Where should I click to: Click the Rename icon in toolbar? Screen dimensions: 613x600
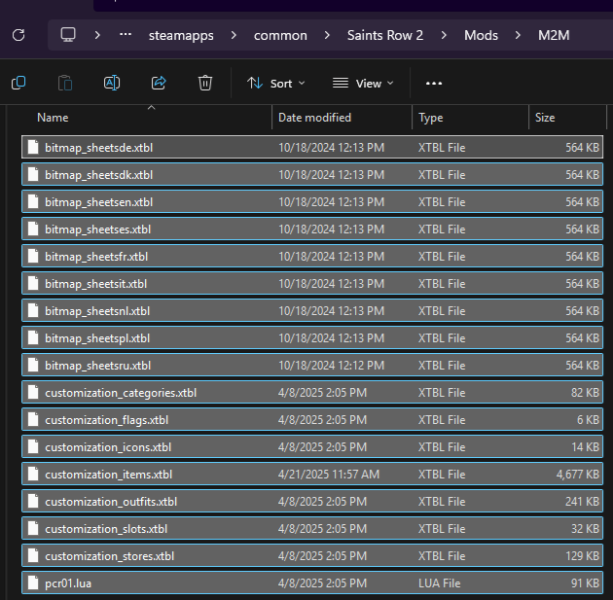pyautogui.click(x=112, y=83)
